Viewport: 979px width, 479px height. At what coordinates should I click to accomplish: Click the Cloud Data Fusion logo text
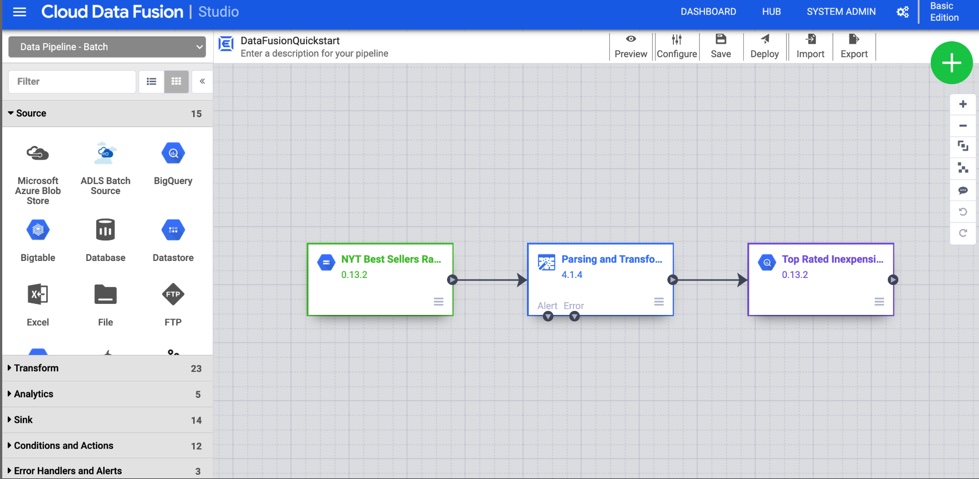(x=112, y=12)
